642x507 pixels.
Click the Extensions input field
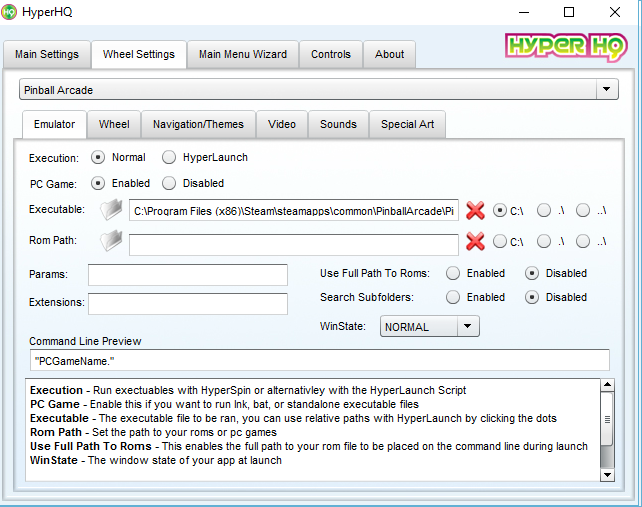187,303
